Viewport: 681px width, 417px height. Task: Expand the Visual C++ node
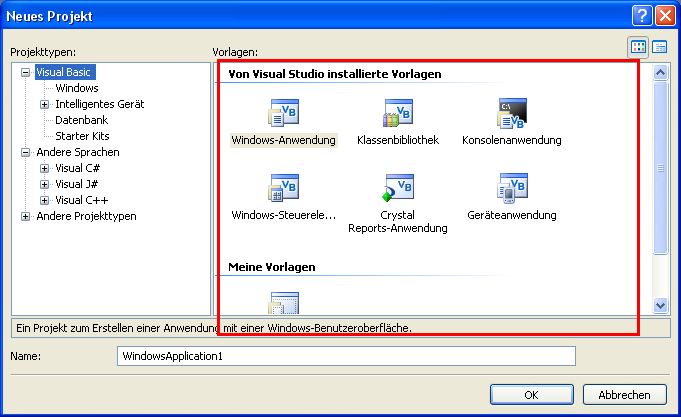pos(44,200)
